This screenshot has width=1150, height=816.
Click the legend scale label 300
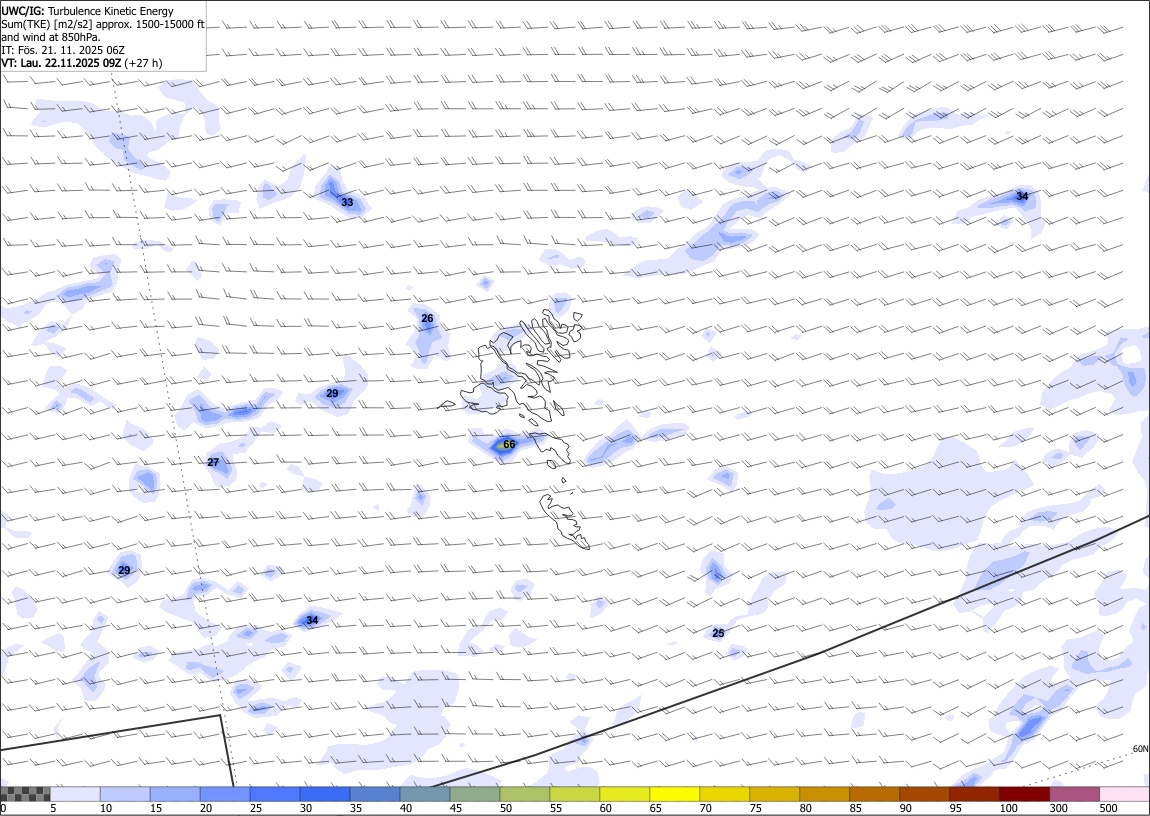pyautogui.click(x=1058, y=809)
